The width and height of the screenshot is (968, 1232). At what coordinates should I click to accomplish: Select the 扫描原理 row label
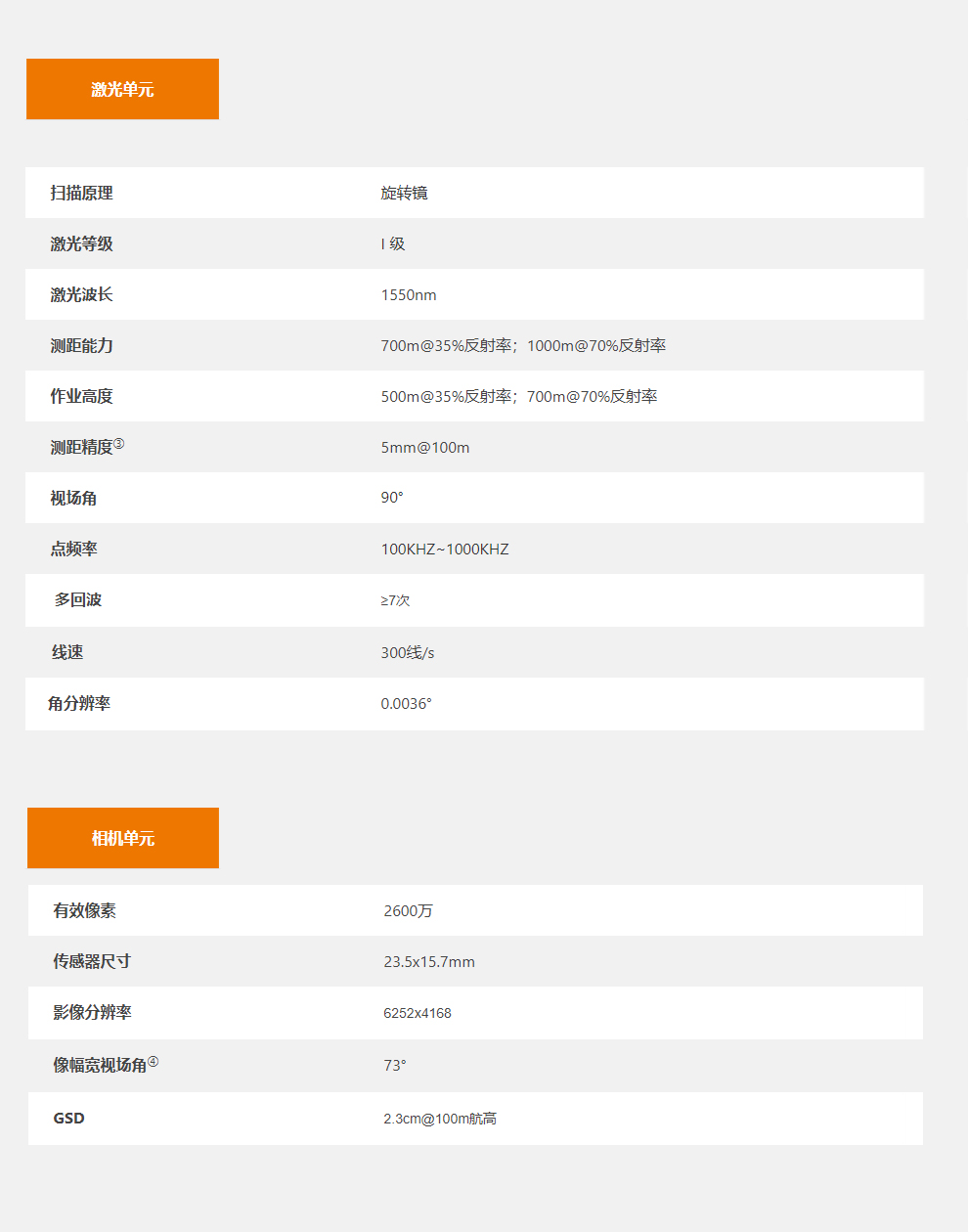[82, 194]
